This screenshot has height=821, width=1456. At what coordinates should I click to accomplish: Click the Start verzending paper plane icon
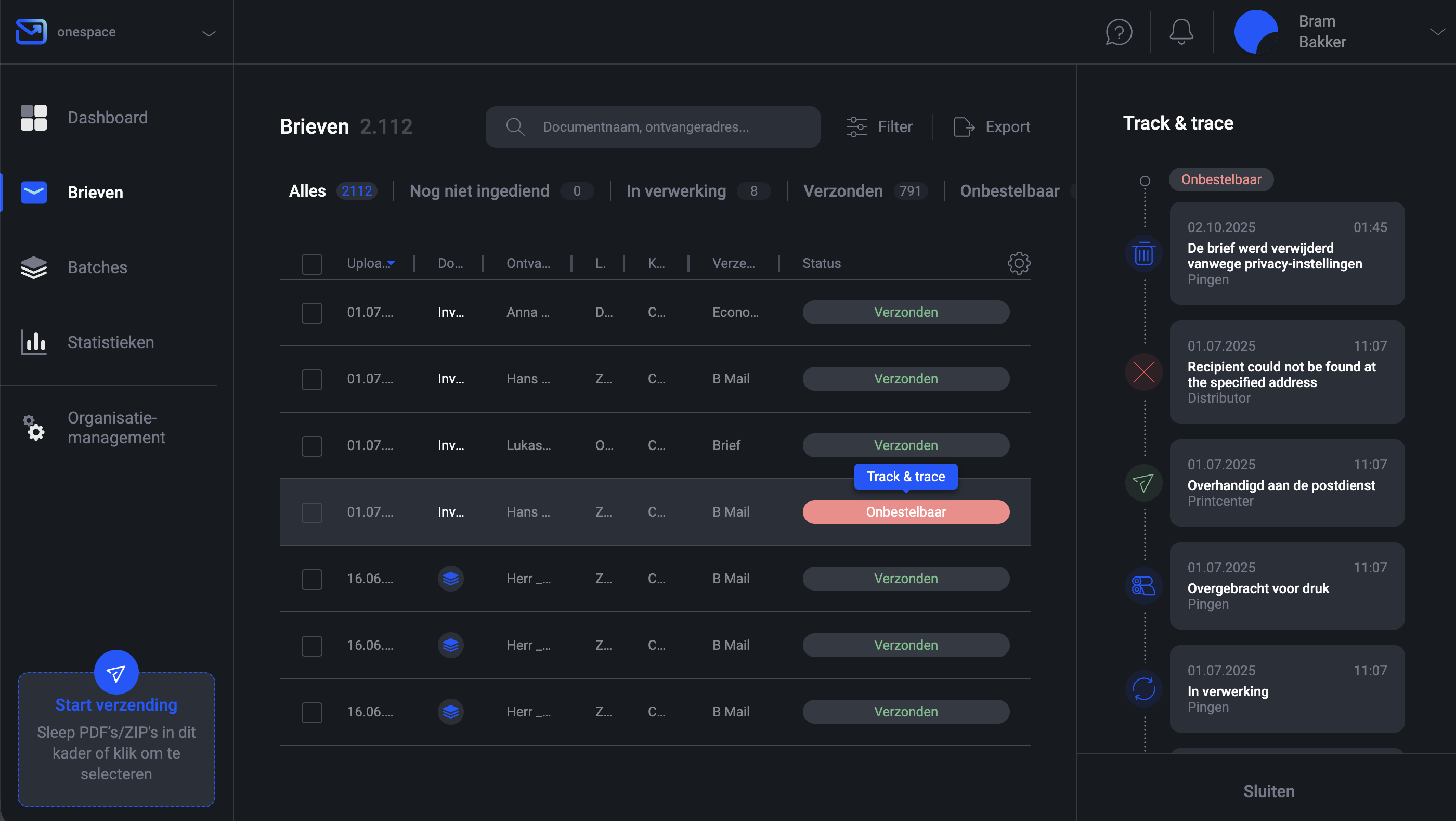(116, 672)
